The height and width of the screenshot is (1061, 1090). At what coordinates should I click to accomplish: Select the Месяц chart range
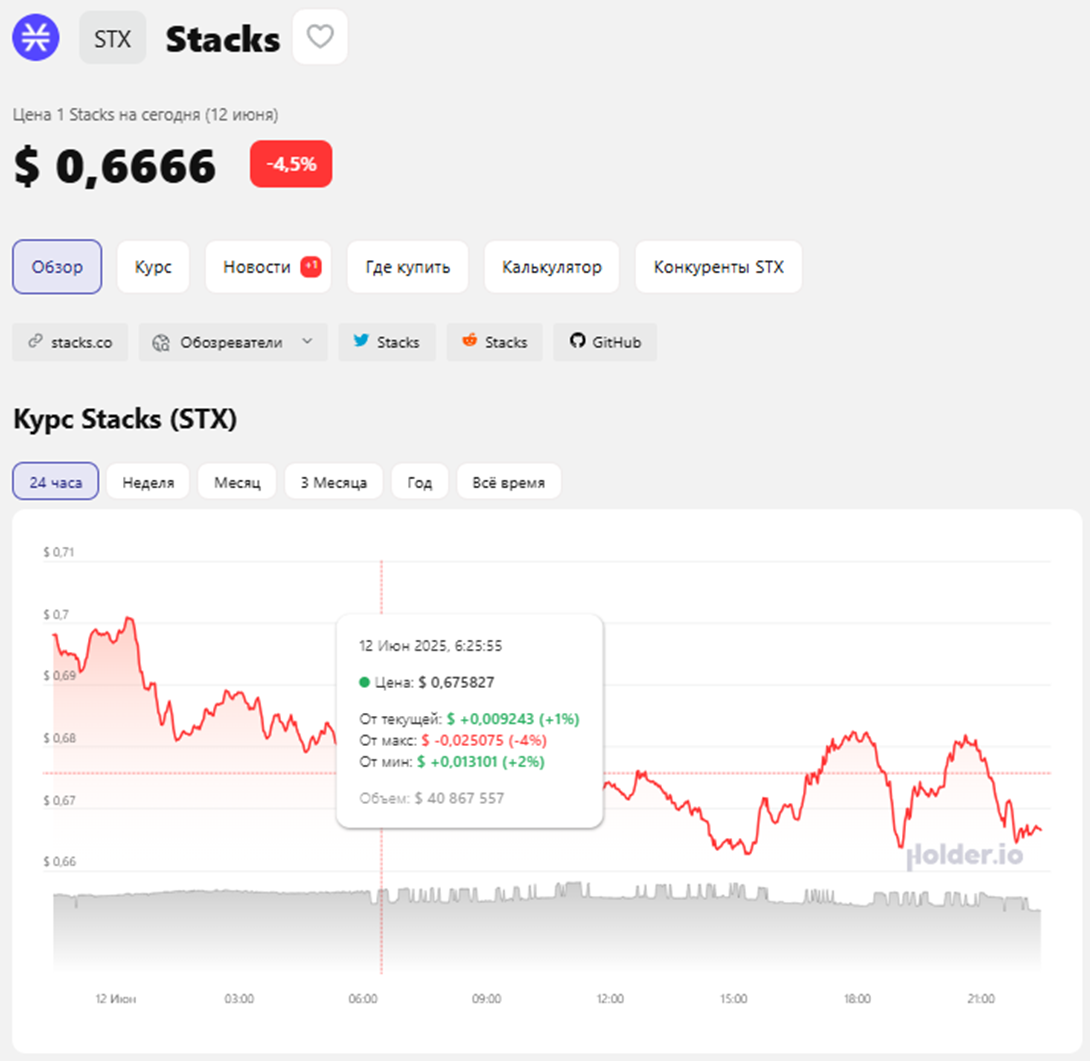237,482
